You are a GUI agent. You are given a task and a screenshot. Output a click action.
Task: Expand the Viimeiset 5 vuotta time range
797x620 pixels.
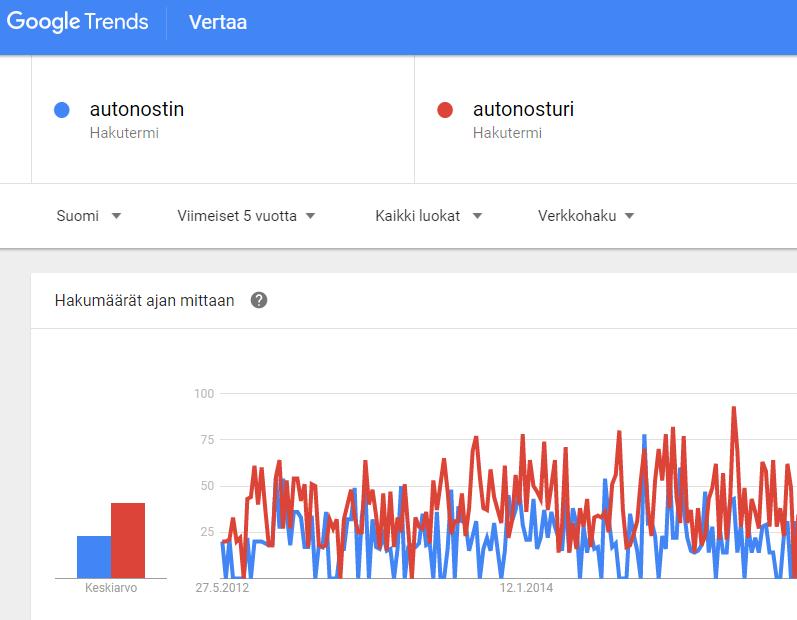(x=246, y=216)
